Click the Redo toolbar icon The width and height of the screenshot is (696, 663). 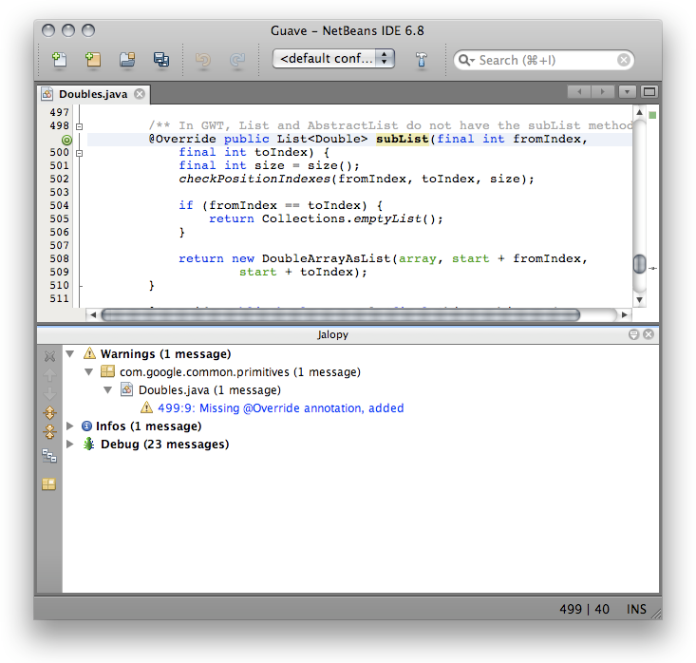point(237,59)
